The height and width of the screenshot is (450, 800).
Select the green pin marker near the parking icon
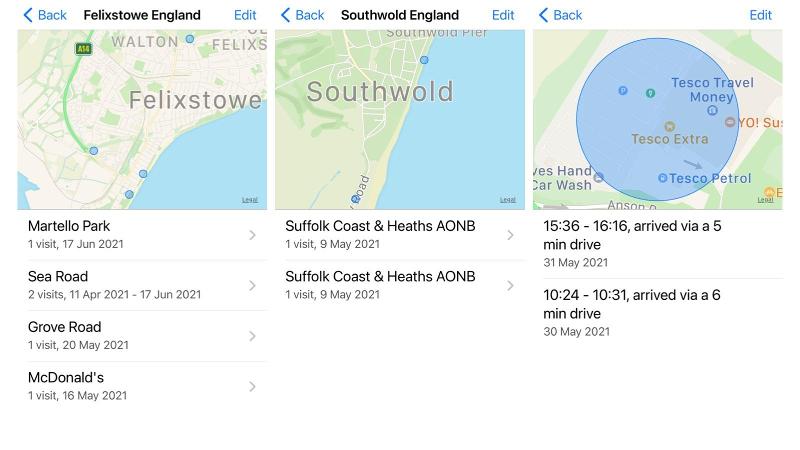tap(650, 93)
